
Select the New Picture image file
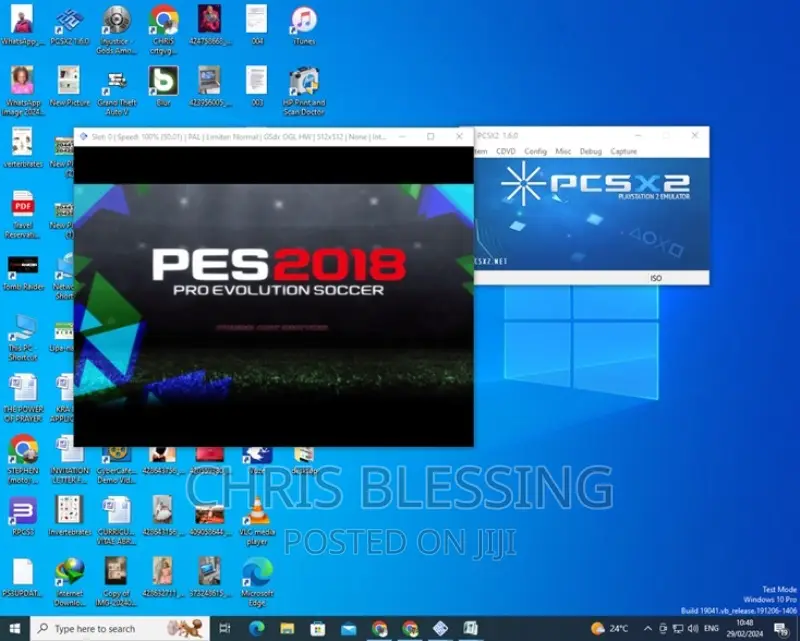click(x=69, y=86)
